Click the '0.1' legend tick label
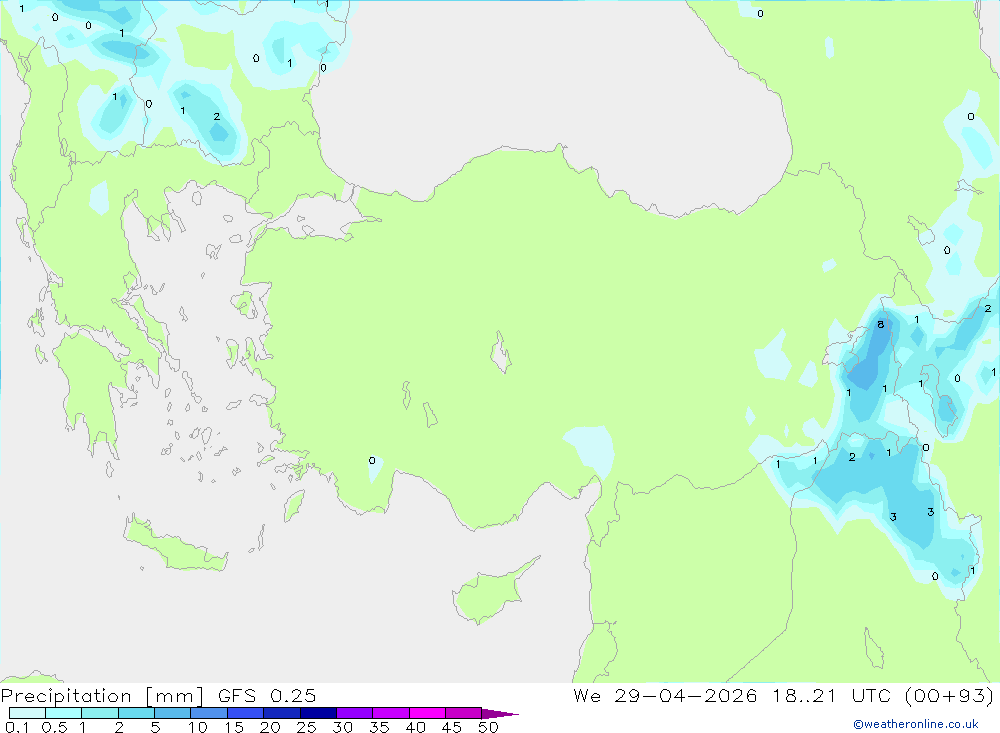 pos(17,727)
